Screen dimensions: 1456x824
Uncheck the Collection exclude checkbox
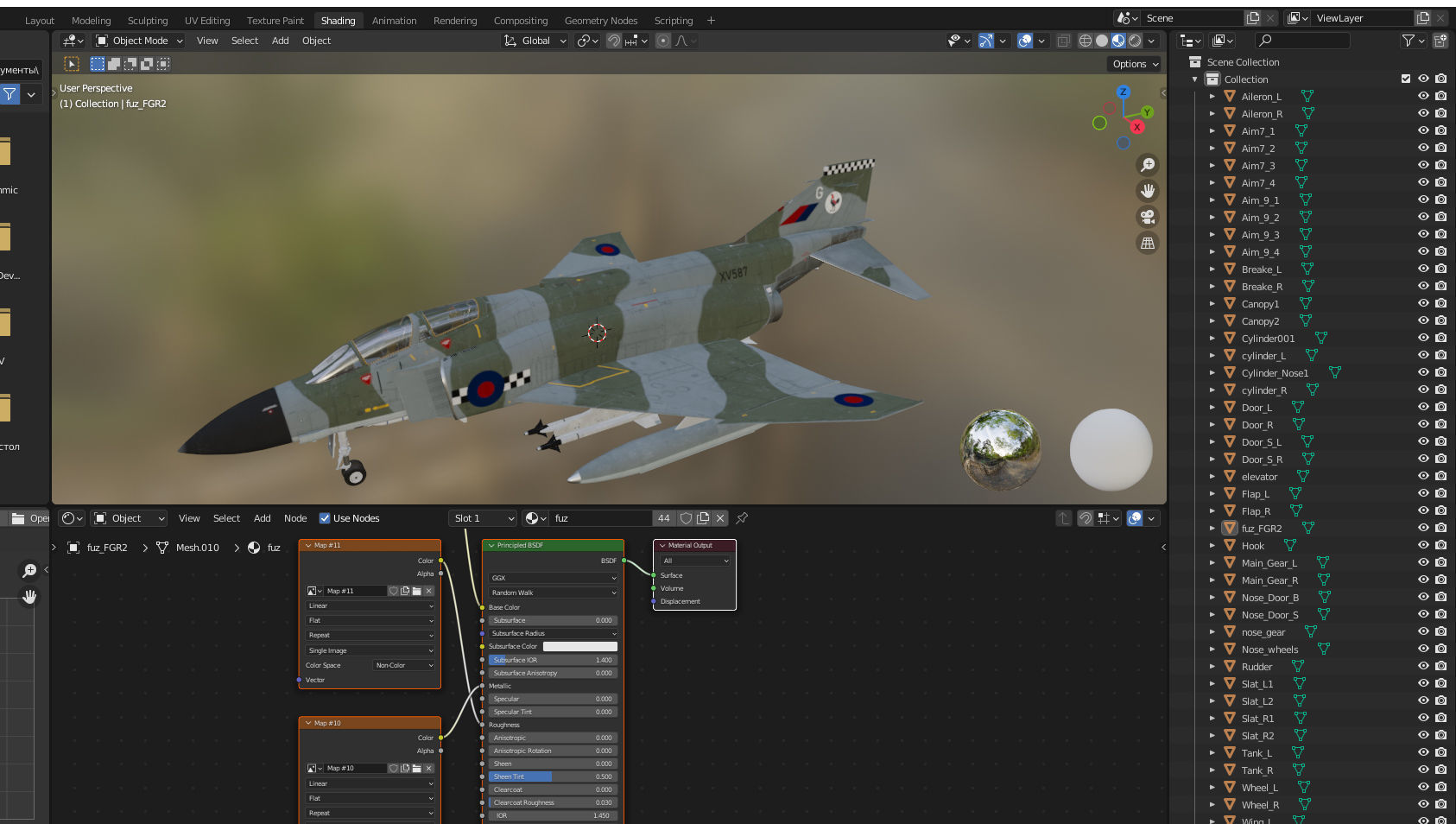tap(1406, 79)
